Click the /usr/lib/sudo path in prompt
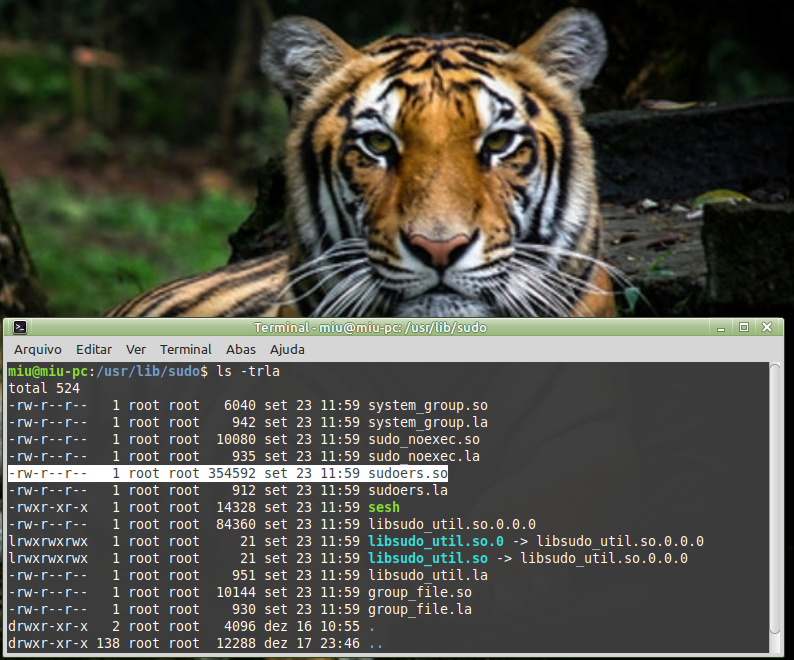The image size is (794, 660). [x=148, y=371]
